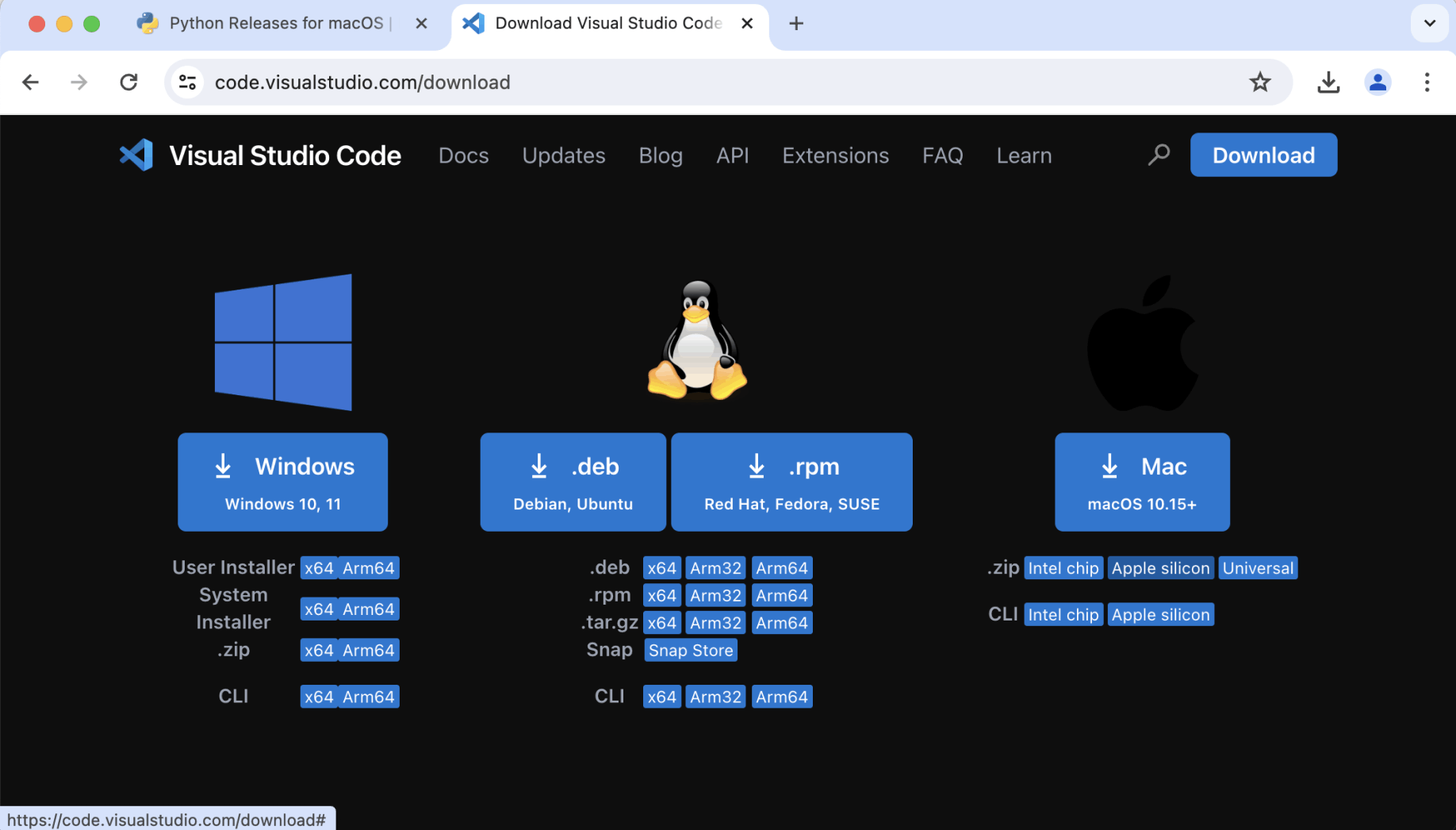This screenshot has width=1456, height=830.
Task: Select Apple silicon for Mac .zip
Action: [x=1159, y=568]
